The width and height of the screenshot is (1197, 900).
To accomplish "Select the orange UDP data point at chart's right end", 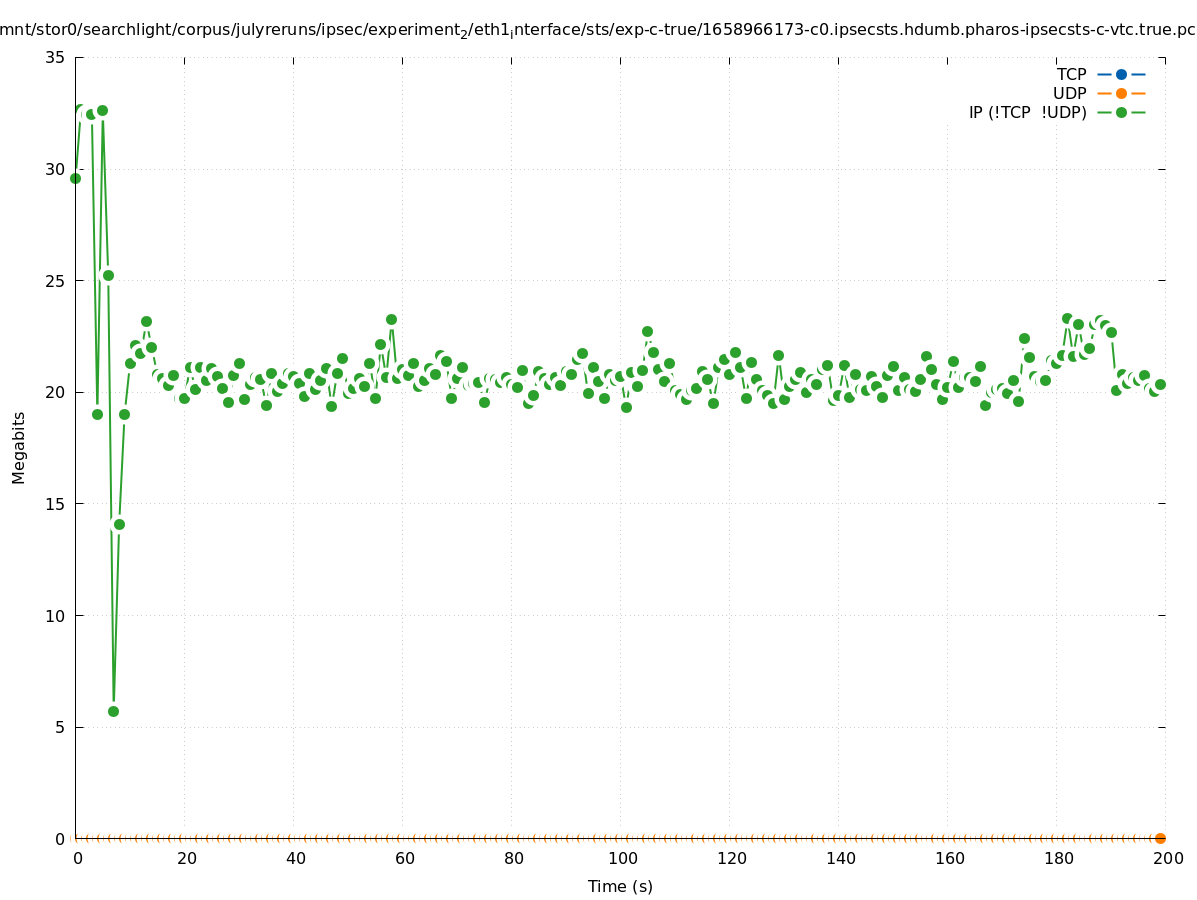I will 1160,838.
